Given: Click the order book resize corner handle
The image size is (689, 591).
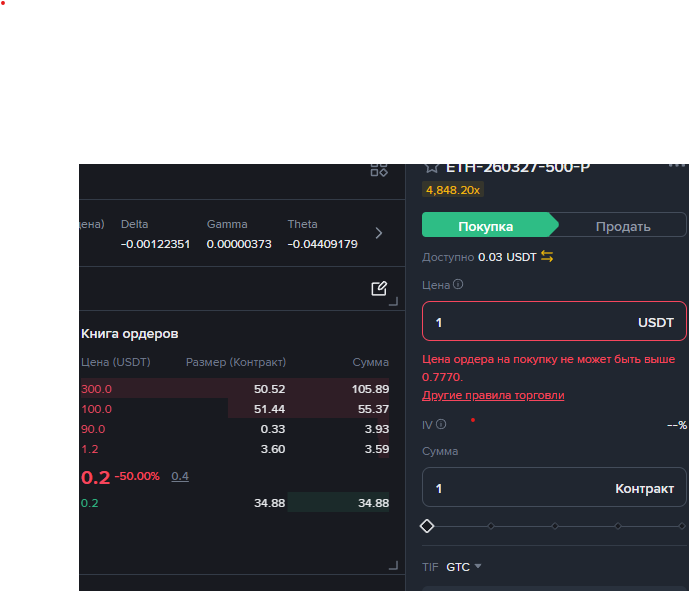Looking at the screenshot, I should (394, 566).
